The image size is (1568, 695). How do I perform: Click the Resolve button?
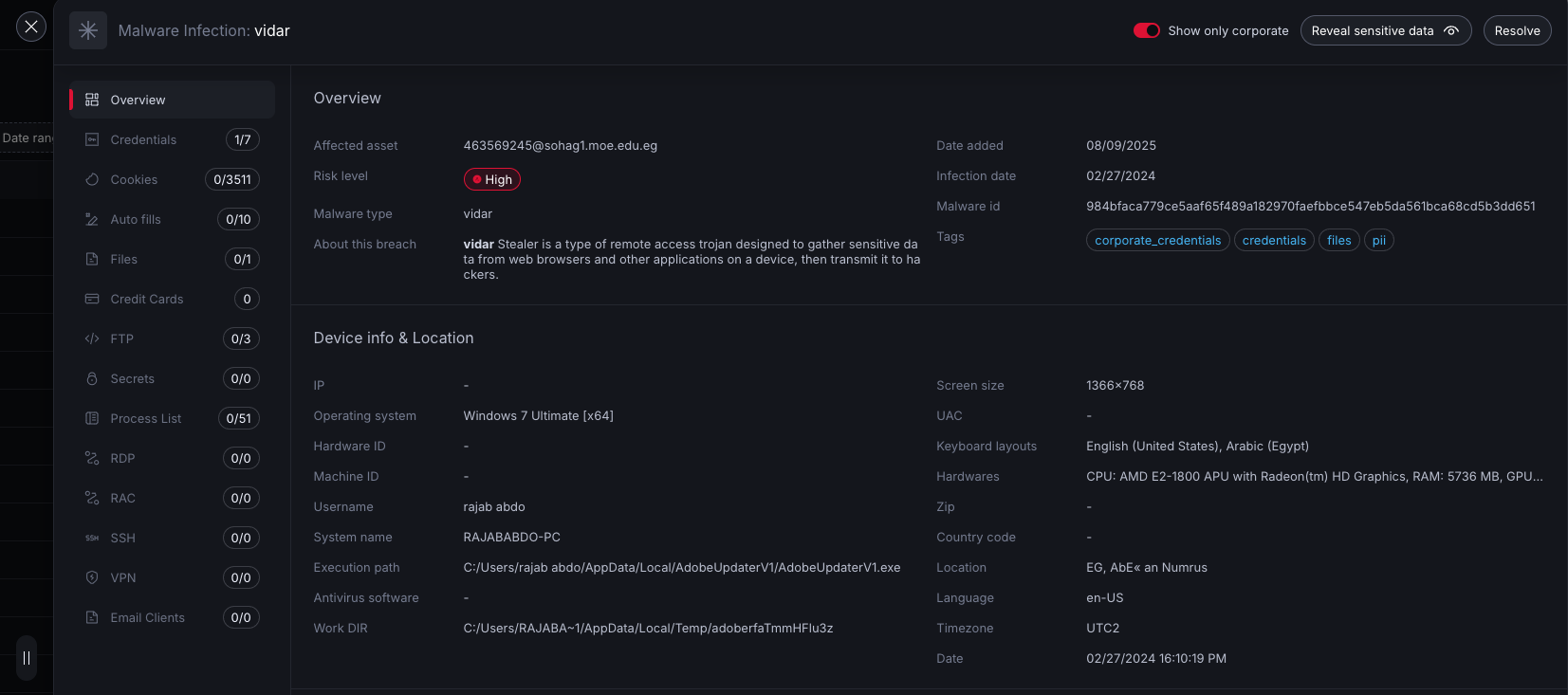(1518, 30)
